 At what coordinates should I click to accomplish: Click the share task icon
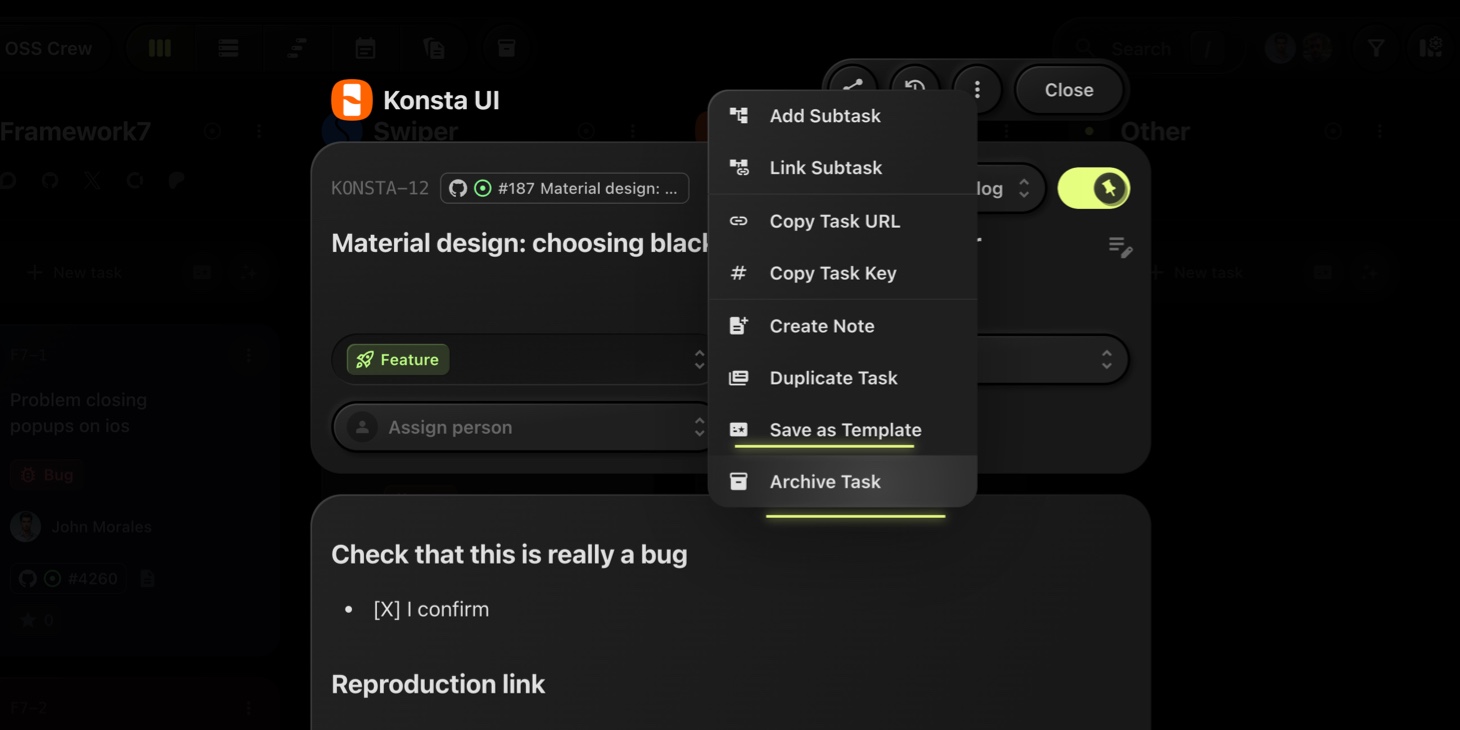tap(852, 87)
